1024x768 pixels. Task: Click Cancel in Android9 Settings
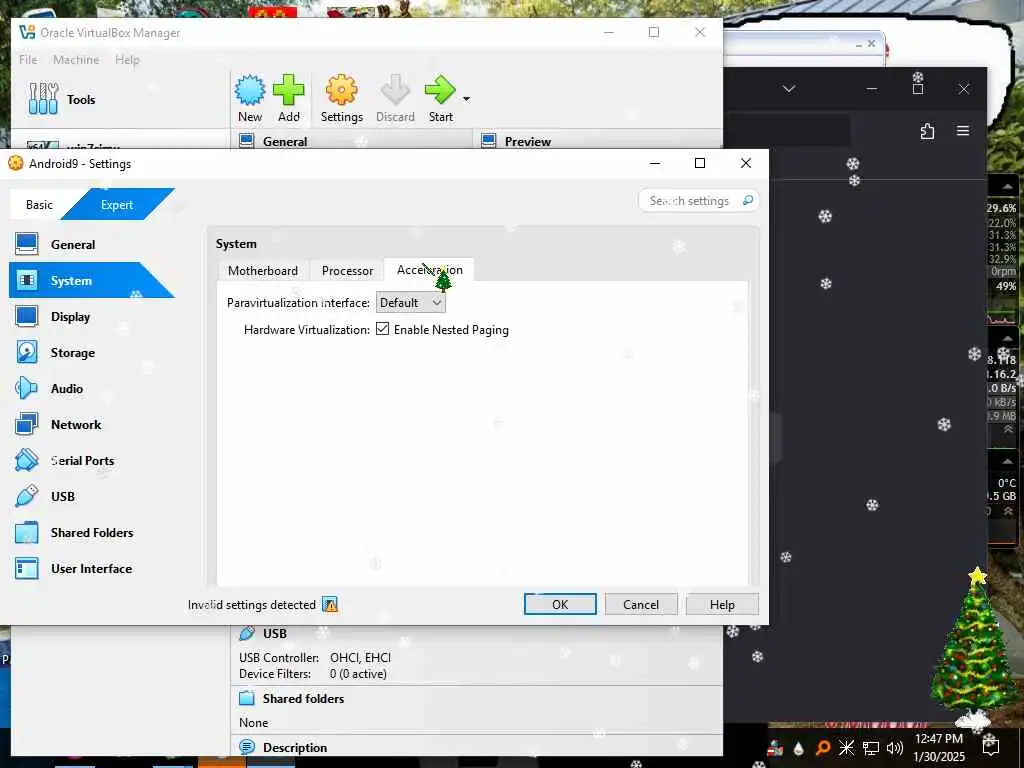641,604
